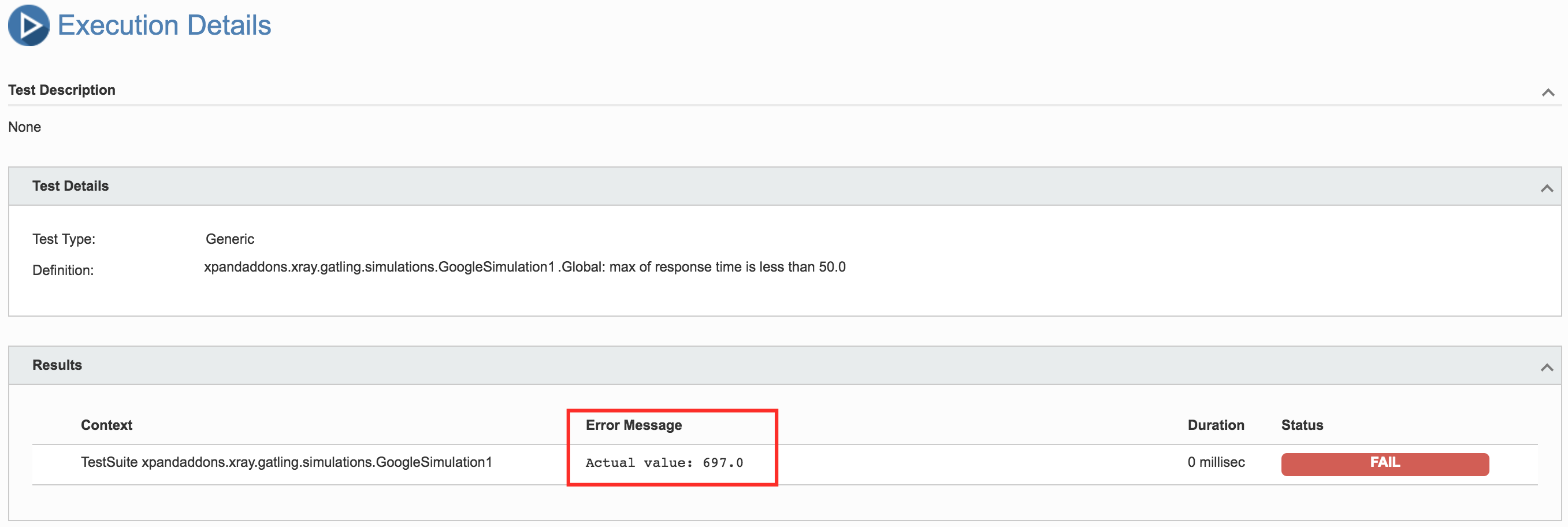1568x527 pixels.
Task: Click the Context column header
Action: click(x=106, y=425)
